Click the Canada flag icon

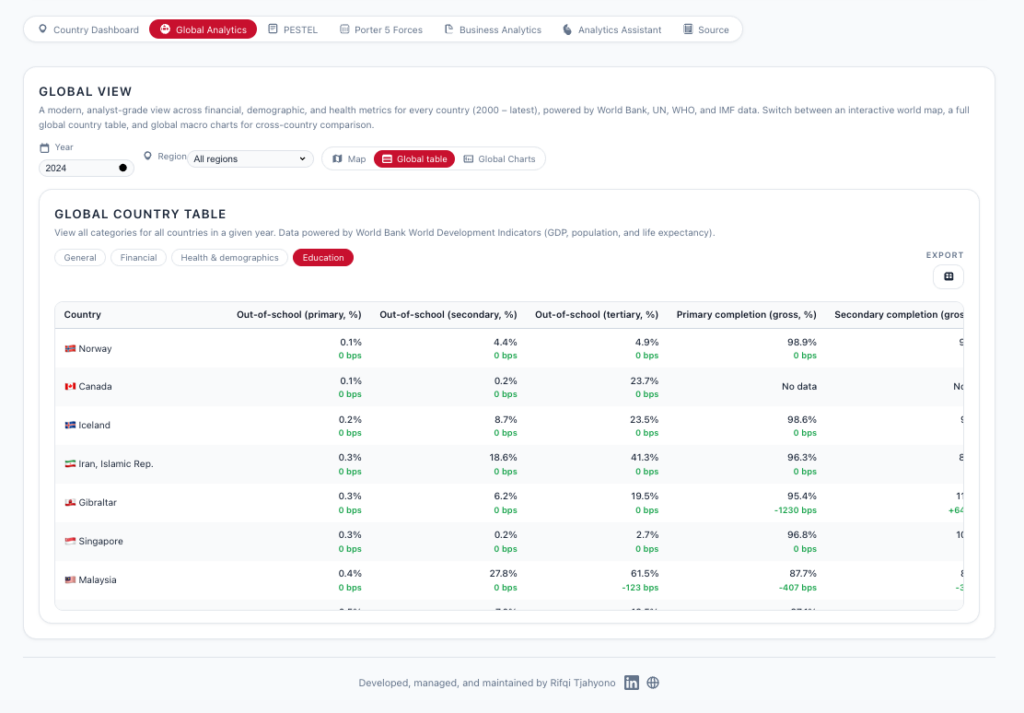click(70, 387)
